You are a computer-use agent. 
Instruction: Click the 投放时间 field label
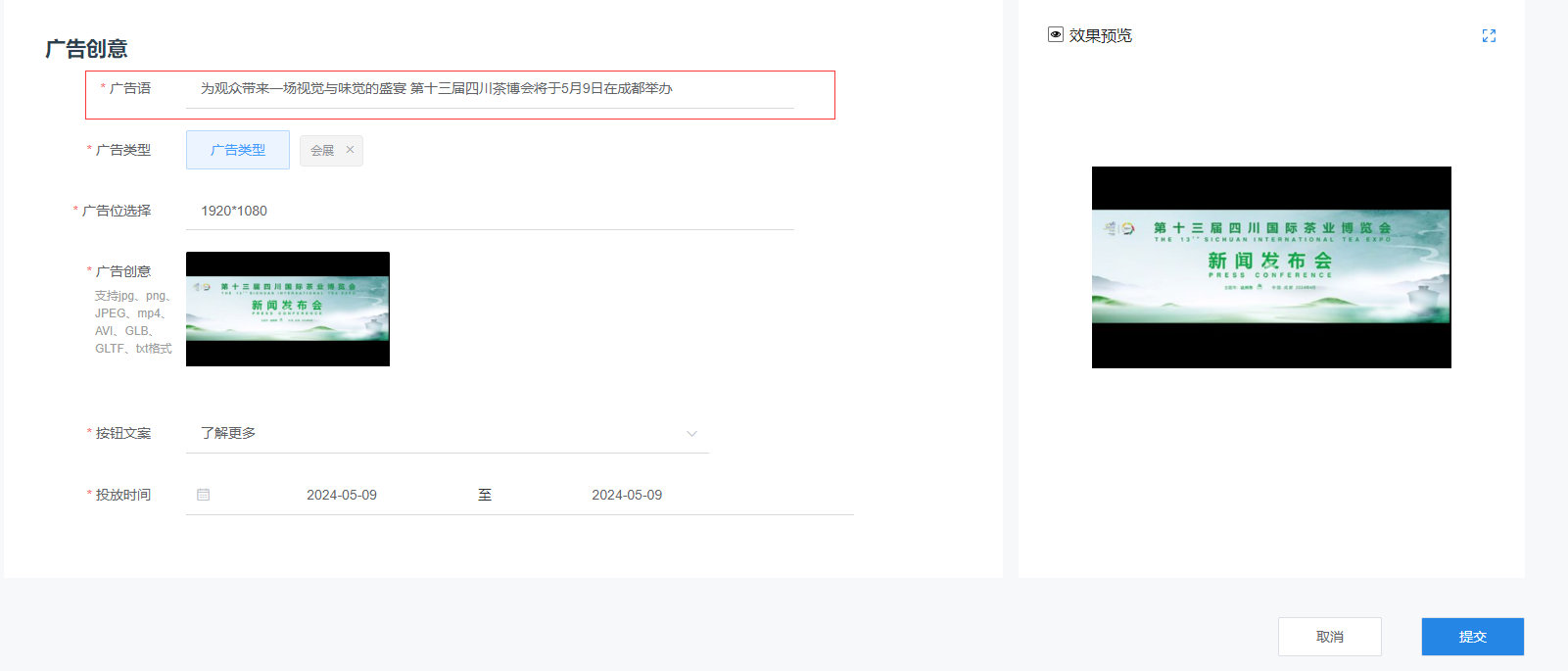pyautogui.click(x=123, y=495)
